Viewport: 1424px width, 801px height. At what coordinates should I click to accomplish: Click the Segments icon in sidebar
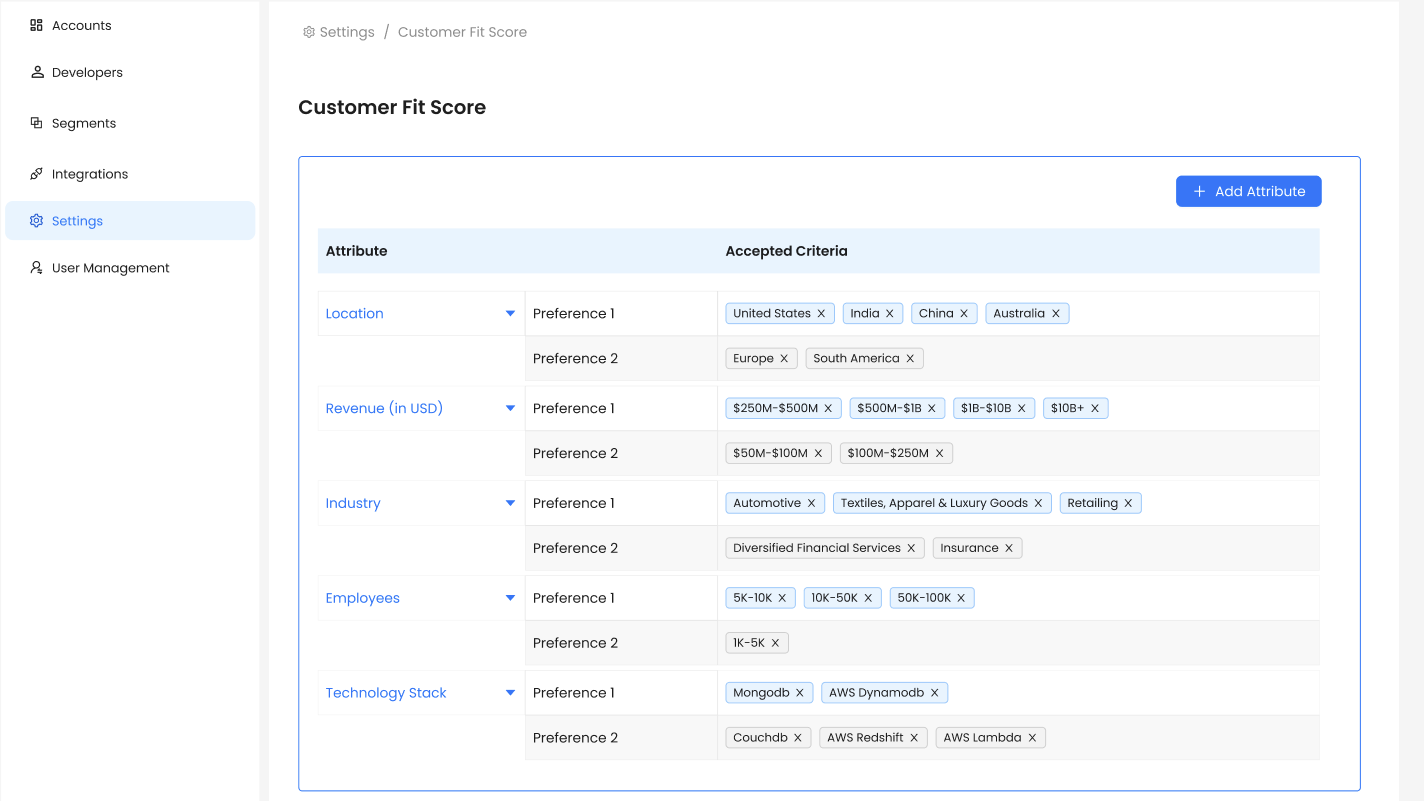click(37, 123)
